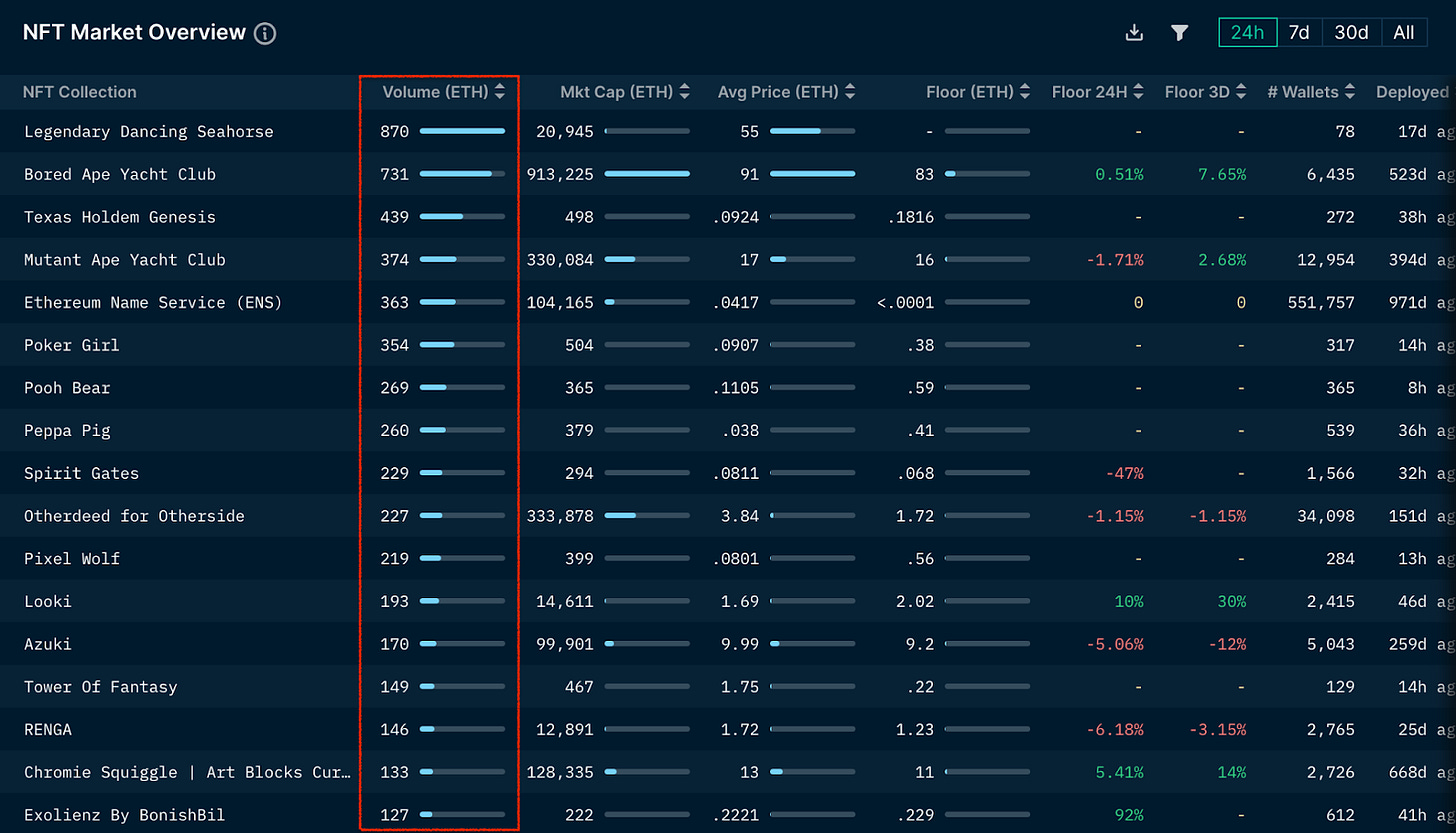Click the 5.41% floor change for Chromie Squiggle
Screen dimensions: 1456x833
tap(1119, 773)
